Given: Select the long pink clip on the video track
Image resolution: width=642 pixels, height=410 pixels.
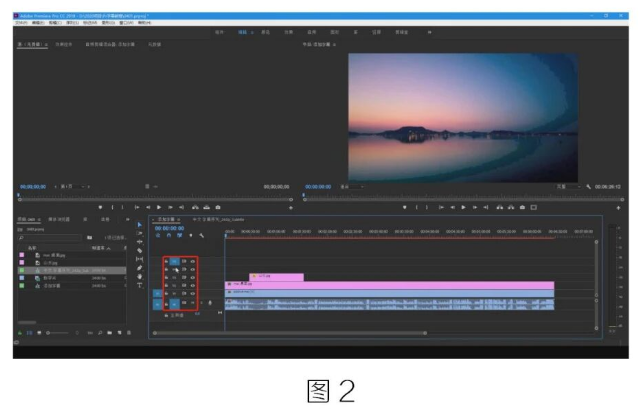Looking at the screenshot, I should pos(390,285).
